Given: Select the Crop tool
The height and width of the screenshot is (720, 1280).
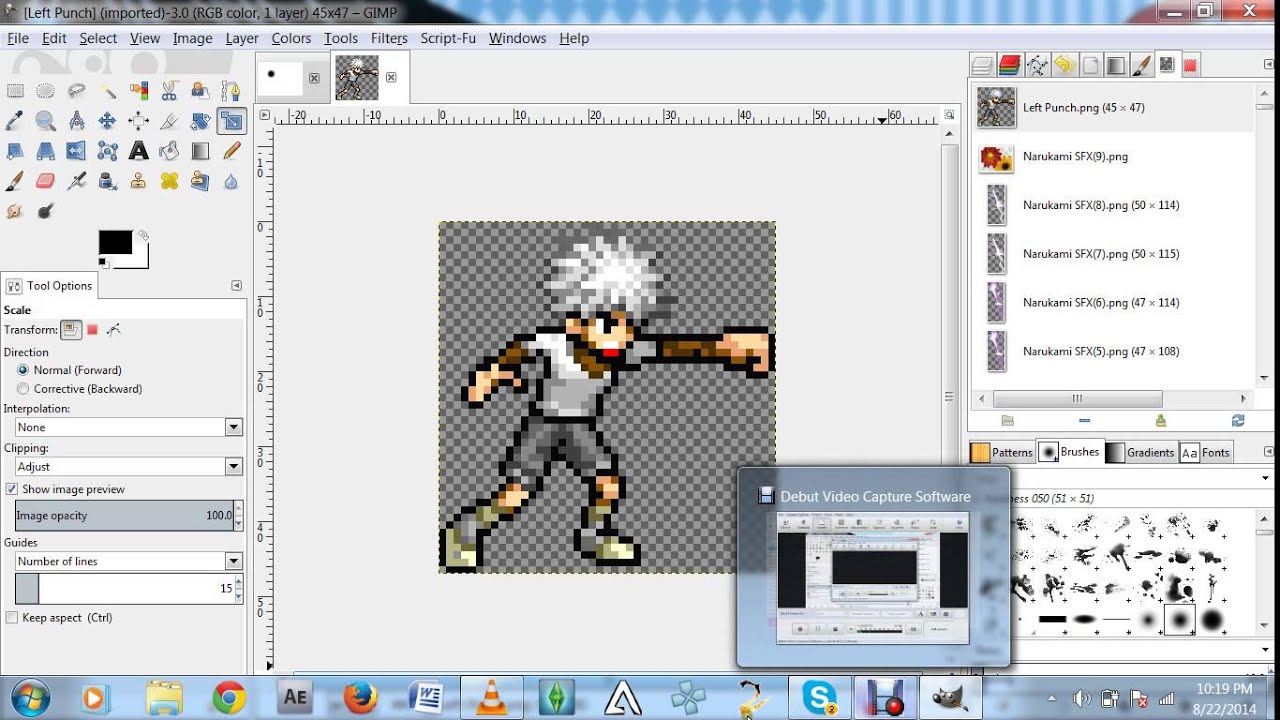Looking at the screenshot, I should coord(169,121).
